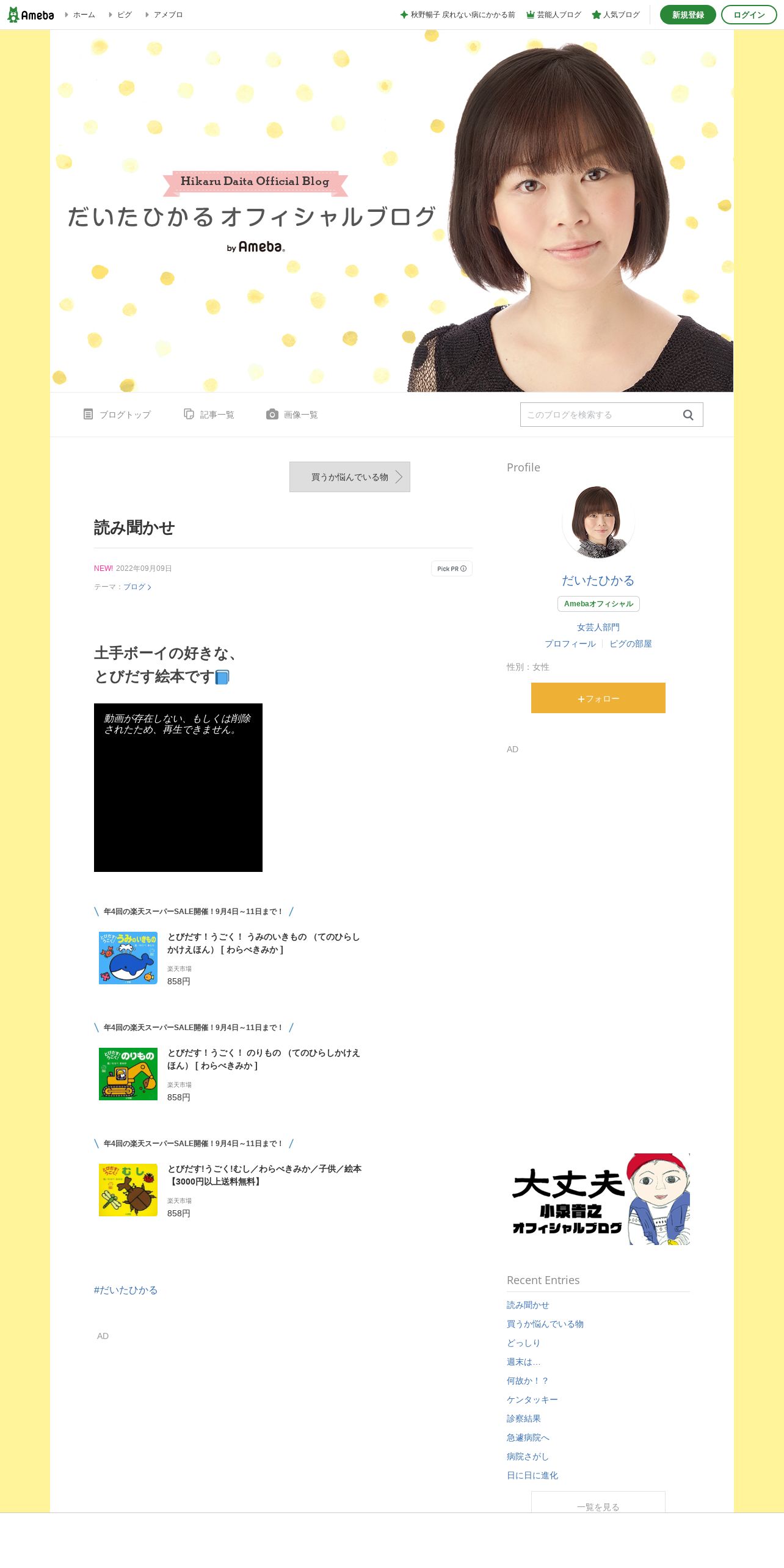784x1568 pixels.
Task: Open だいたひかる profile name link
Action: 598,580
